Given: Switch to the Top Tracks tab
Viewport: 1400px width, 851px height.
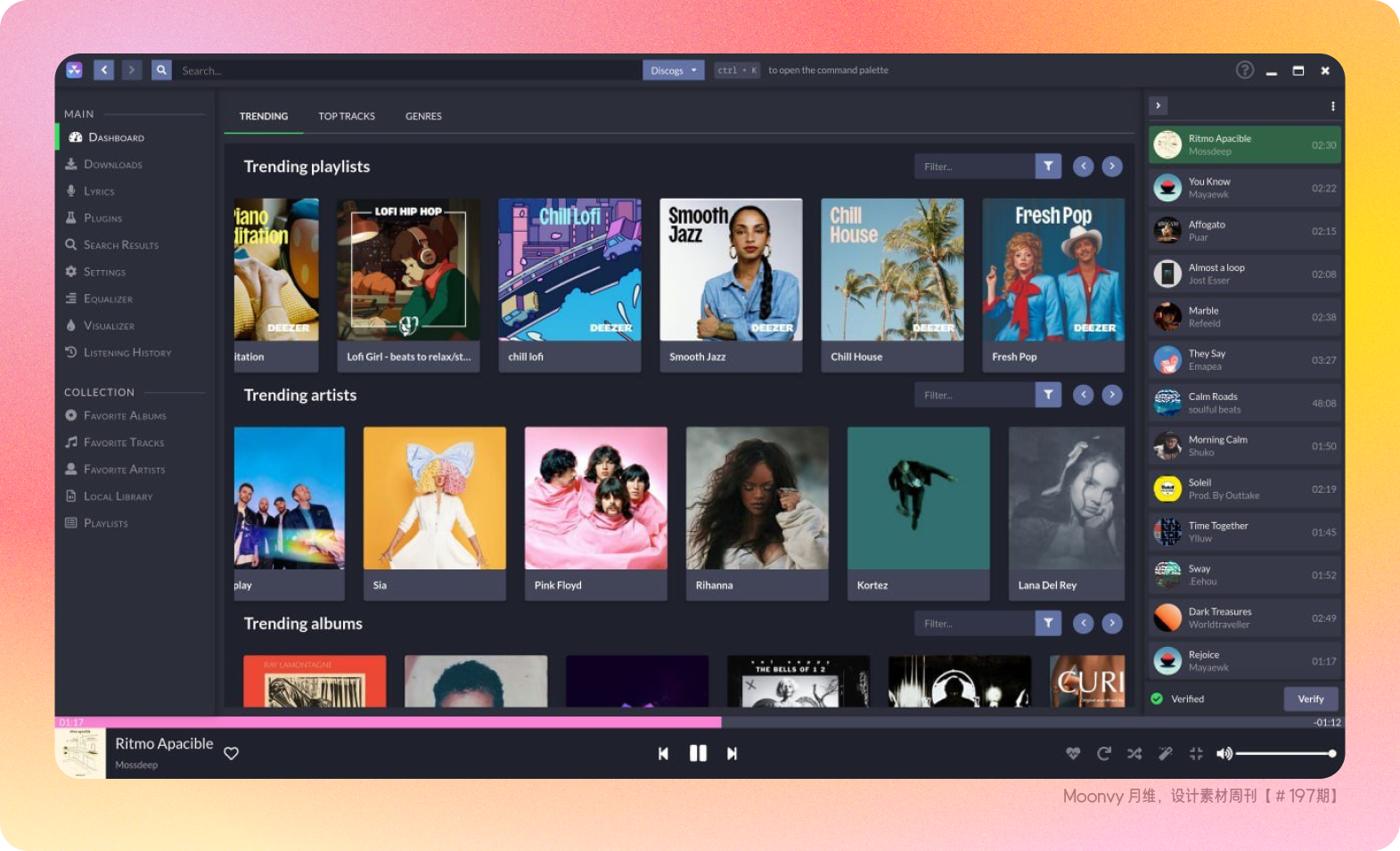Looking at the screenshot, I should point(347,117).
